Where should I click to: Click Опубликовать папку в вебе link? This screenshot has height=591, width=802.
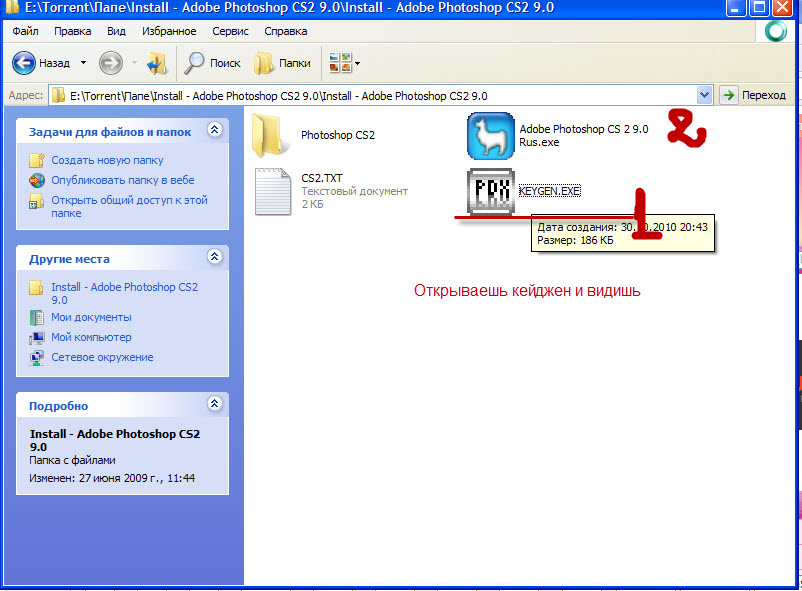tap(123, 180)
